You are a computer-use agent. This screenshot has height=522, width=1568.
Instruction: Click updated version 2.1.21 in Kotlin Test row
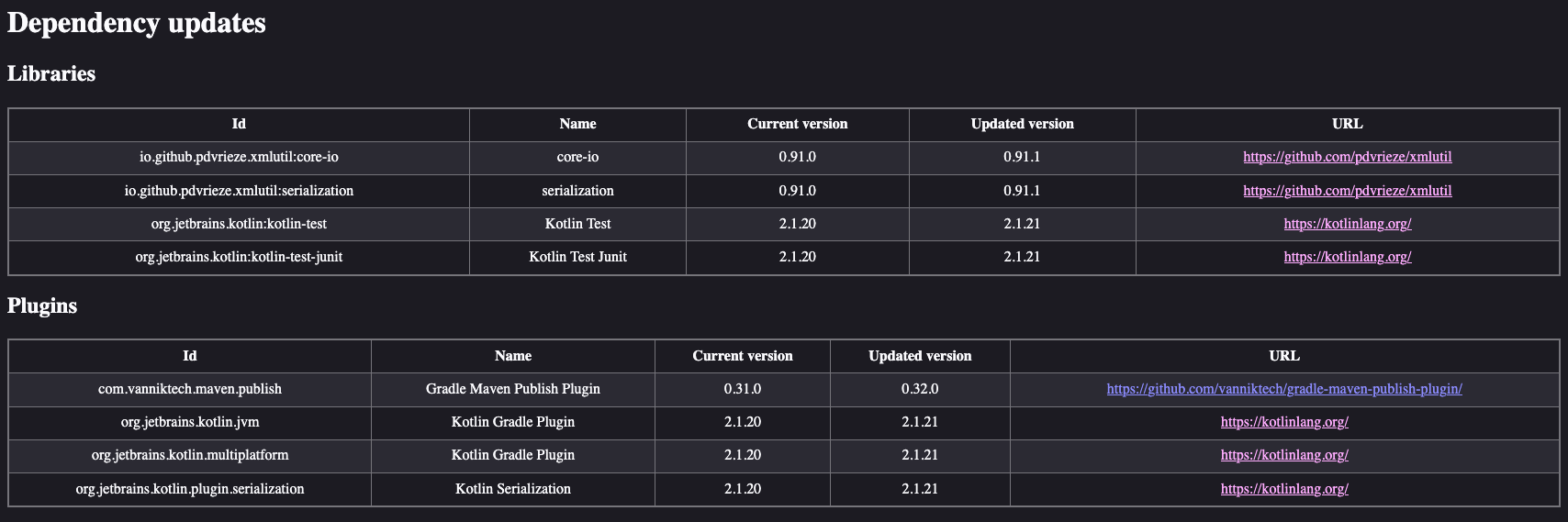pyautogui.click(x=1022, y=224)
